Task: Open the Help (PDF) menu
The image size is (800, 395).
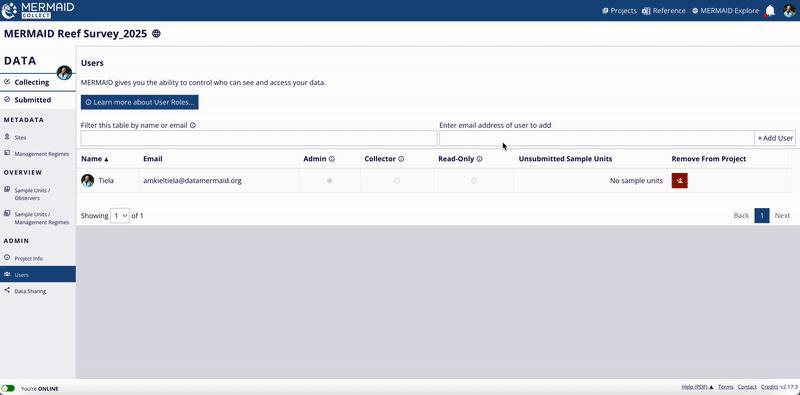Action: coord(697,387)
